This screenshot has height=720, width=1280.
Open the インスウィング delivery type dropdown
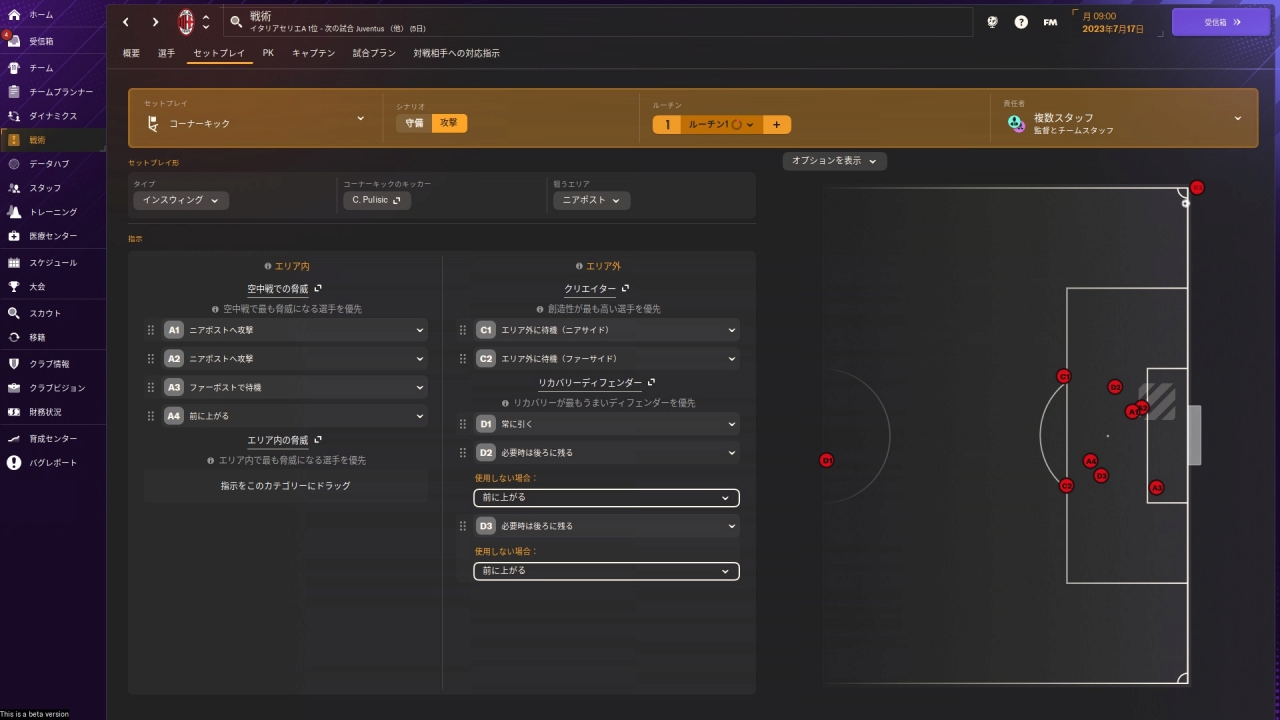tap(181, 200)
